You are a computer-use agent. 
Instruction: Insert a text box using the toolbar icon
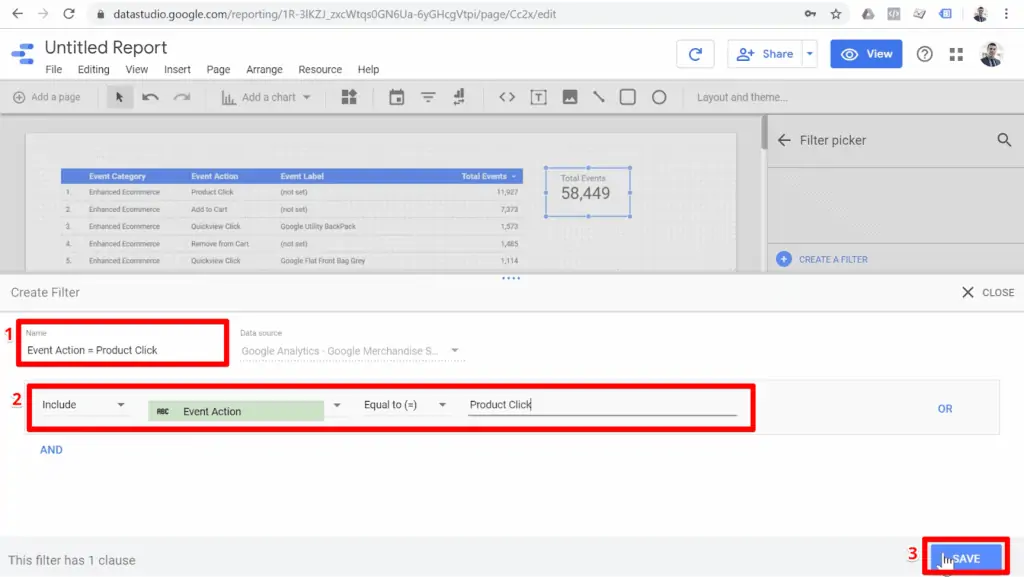coord(540,97)
